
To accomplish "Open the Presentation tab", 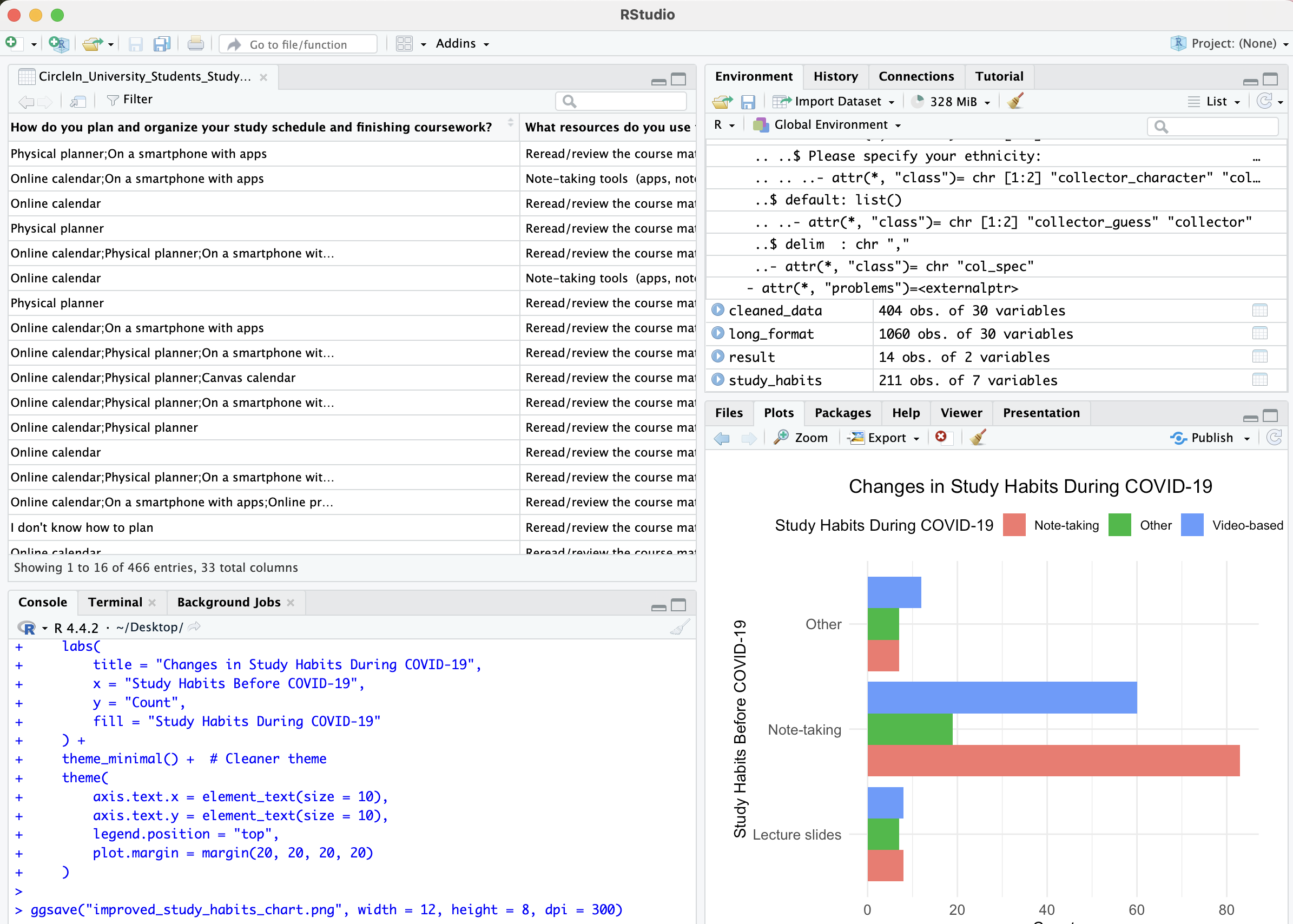I will click(x=1041, y=413).
